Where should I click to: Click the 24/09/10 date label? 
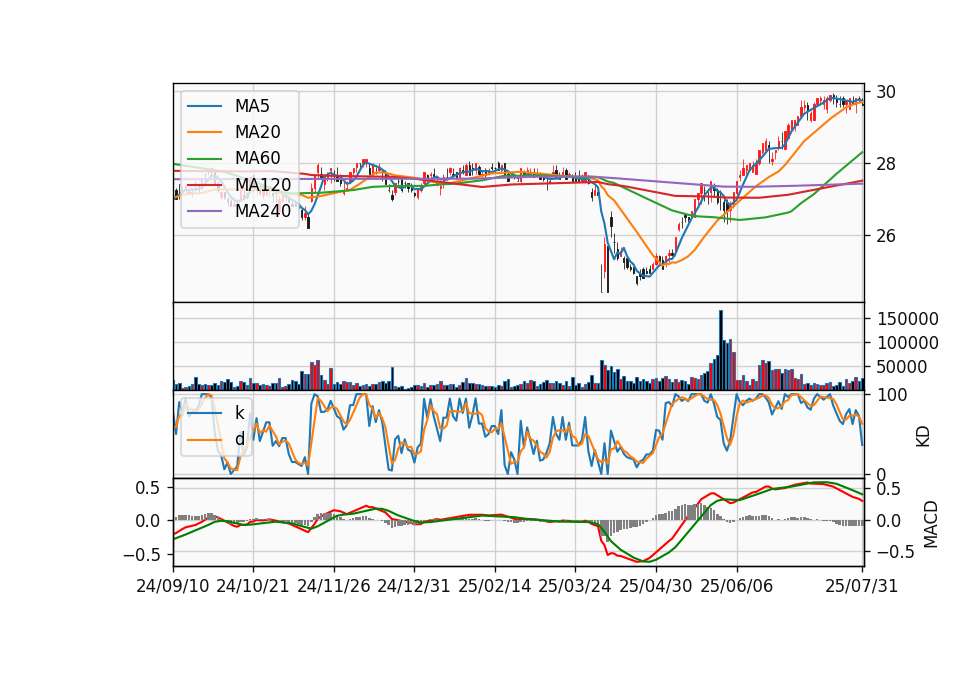(x=173, y=586)
